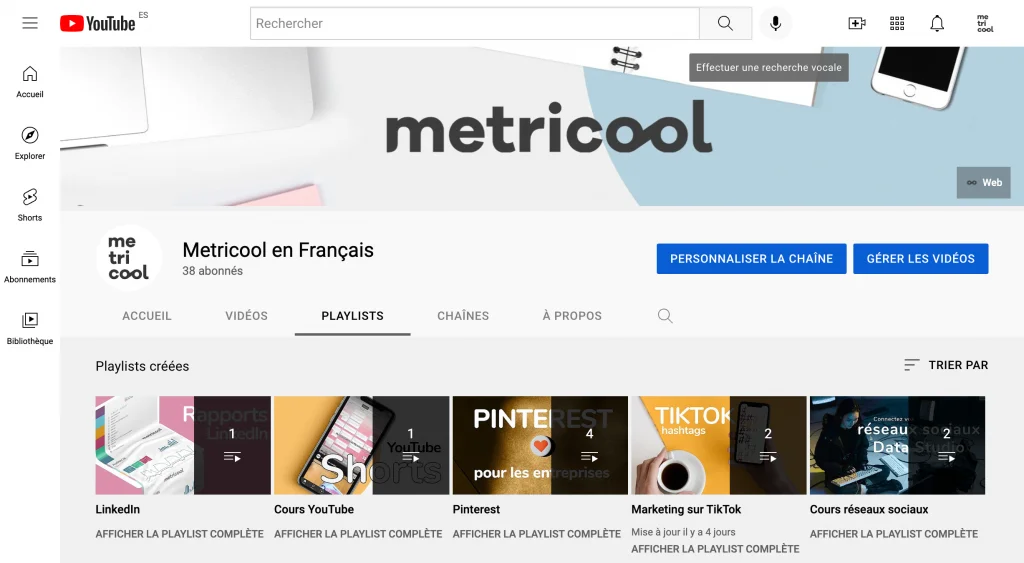This screenshot has height=563, width=1024.
Task: Show complete playlist under LinkedIn
Action: (180, 534)
